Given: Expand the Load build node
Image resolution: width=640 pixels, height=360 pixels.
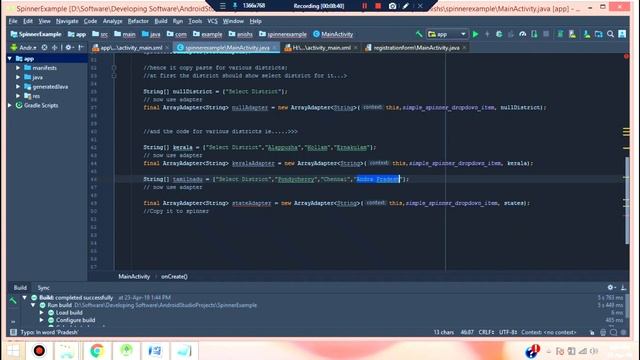Looking at the screenshot, I should point(42,313).
